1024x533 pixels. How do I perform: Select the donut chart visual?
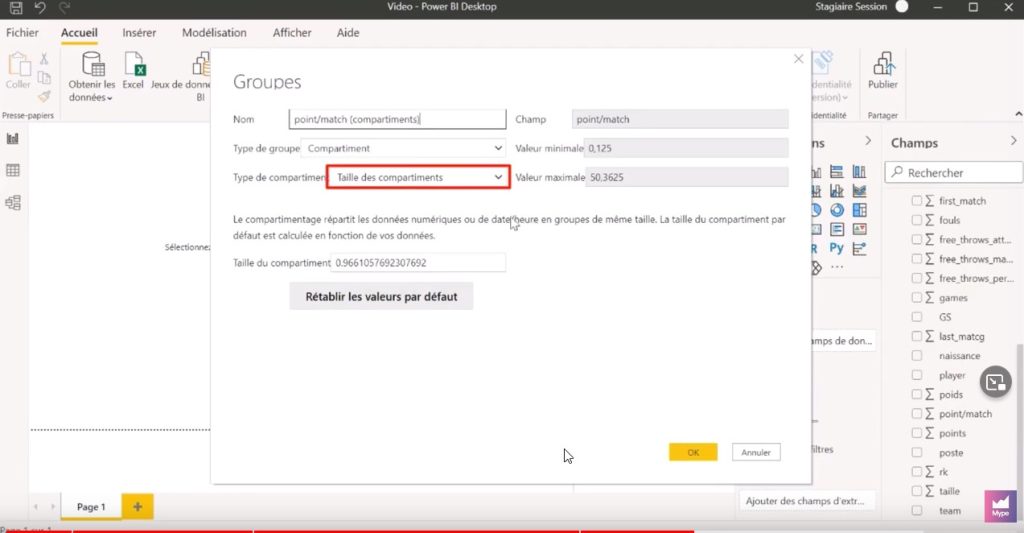point(837,210)
